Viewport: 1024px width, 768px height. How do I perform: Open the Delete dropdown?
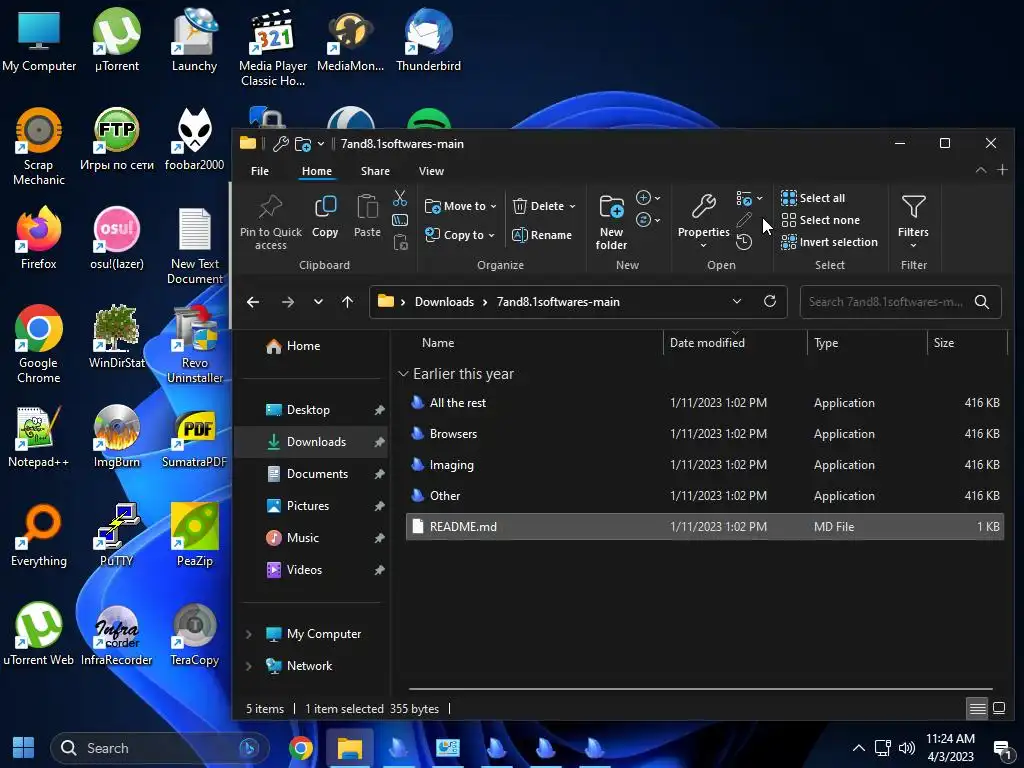(x=544, y=206)
